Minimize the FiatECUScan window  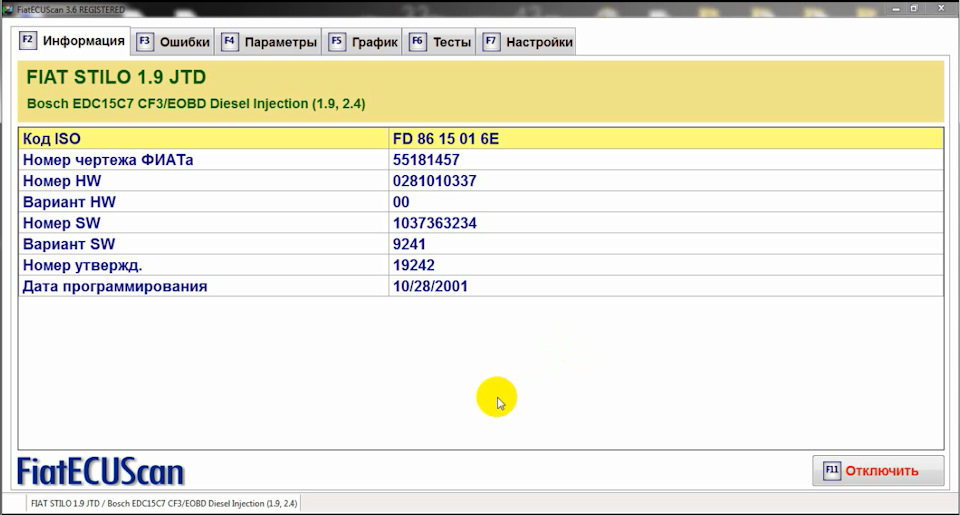[x=896, y=9]
